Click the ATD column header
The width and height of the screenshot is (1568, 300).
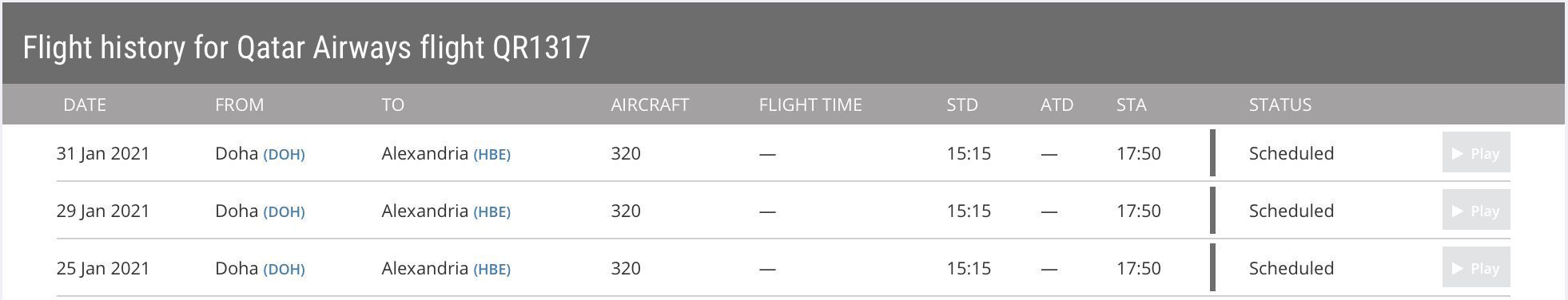click(x=1057, y=105)
